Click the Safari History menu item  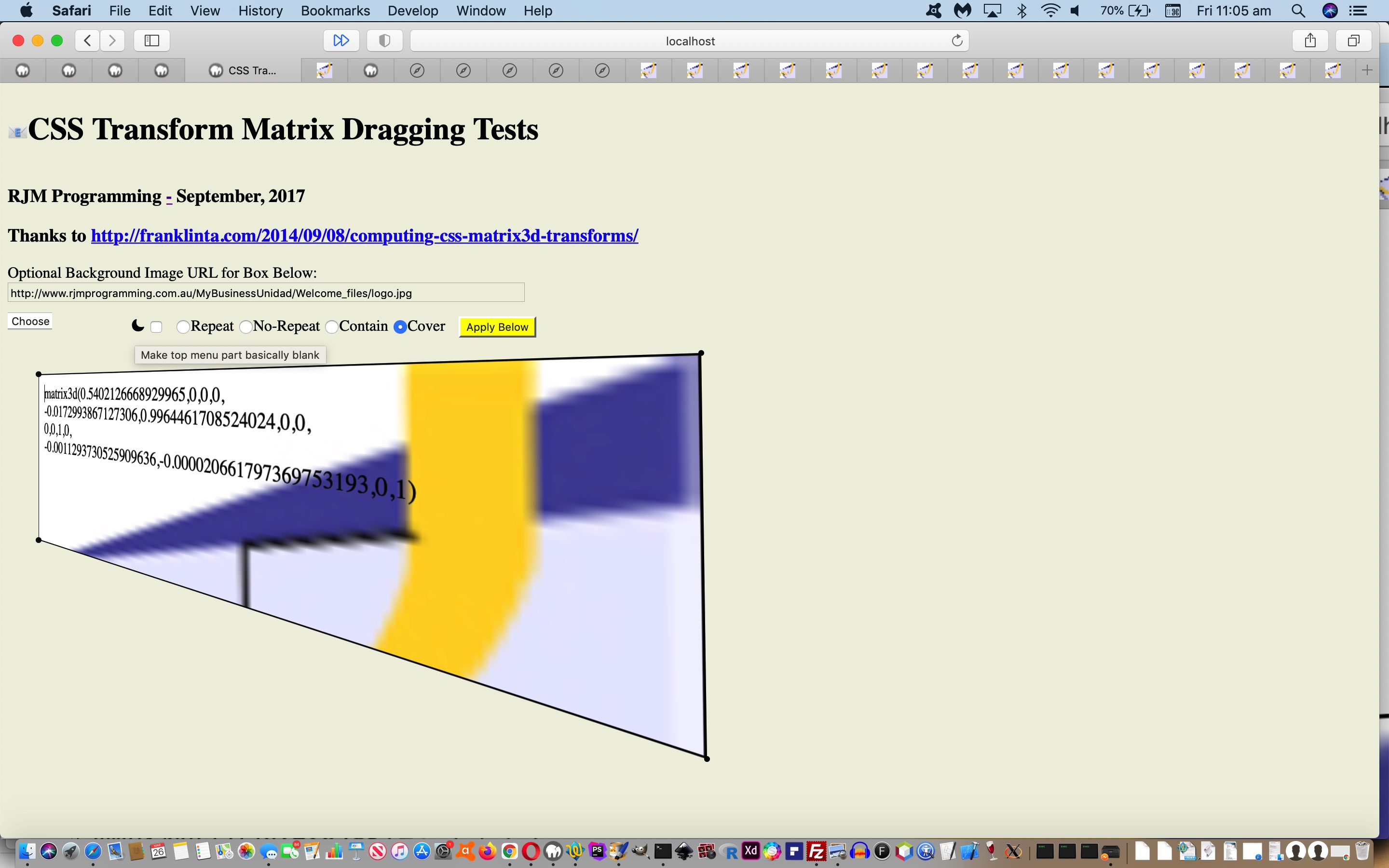coord(259,10)
